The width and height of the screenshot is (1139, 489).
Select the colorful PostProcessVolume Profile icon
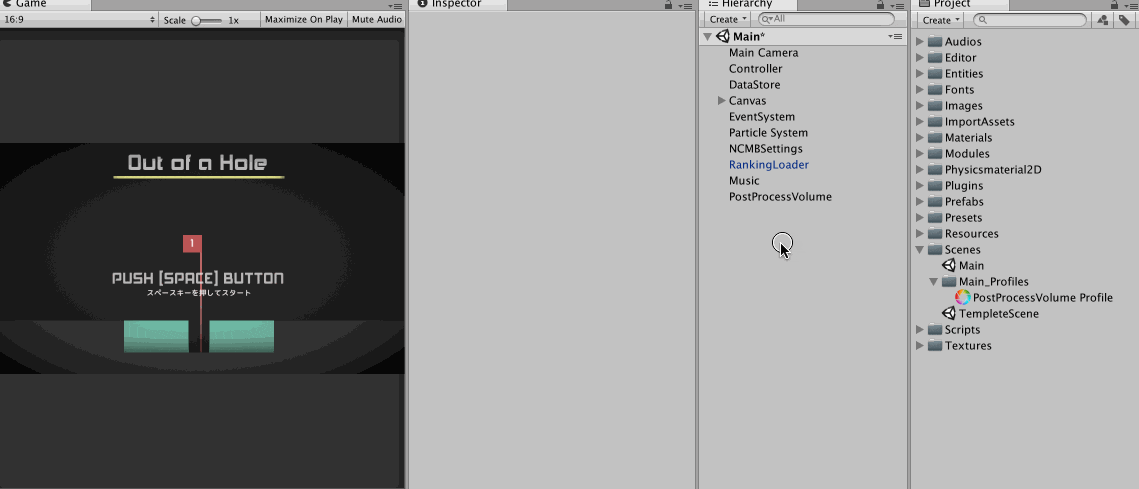[x=962, y=298]
